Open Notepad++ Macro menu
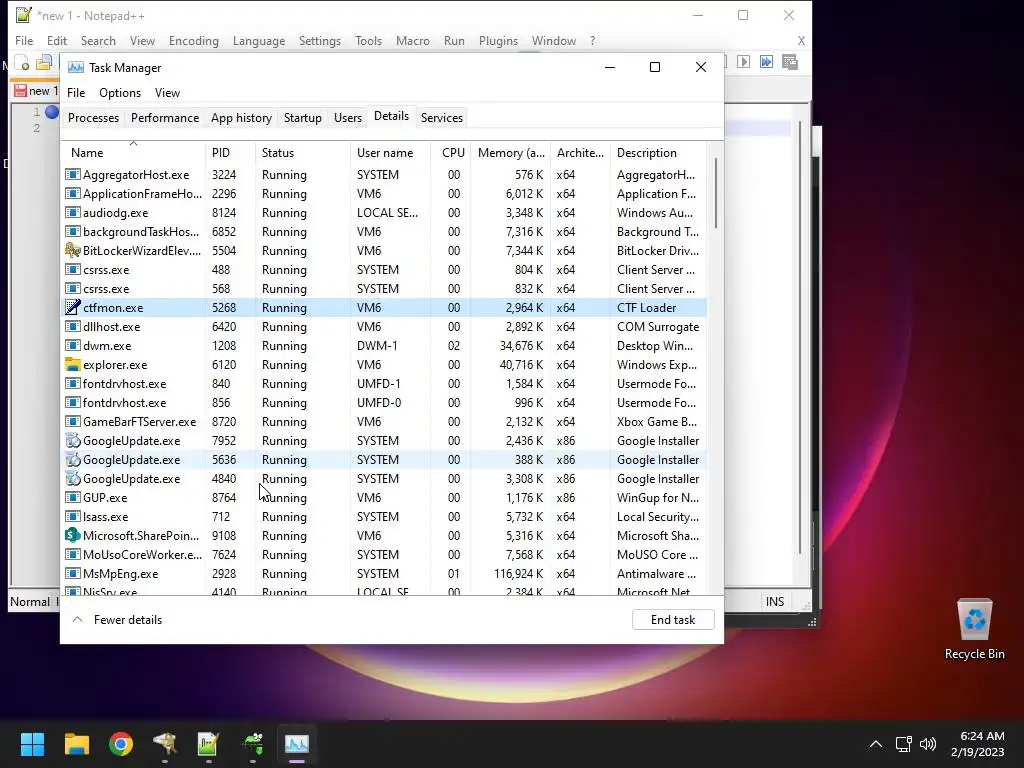The image size is (1024, 768). click(413, 40)
